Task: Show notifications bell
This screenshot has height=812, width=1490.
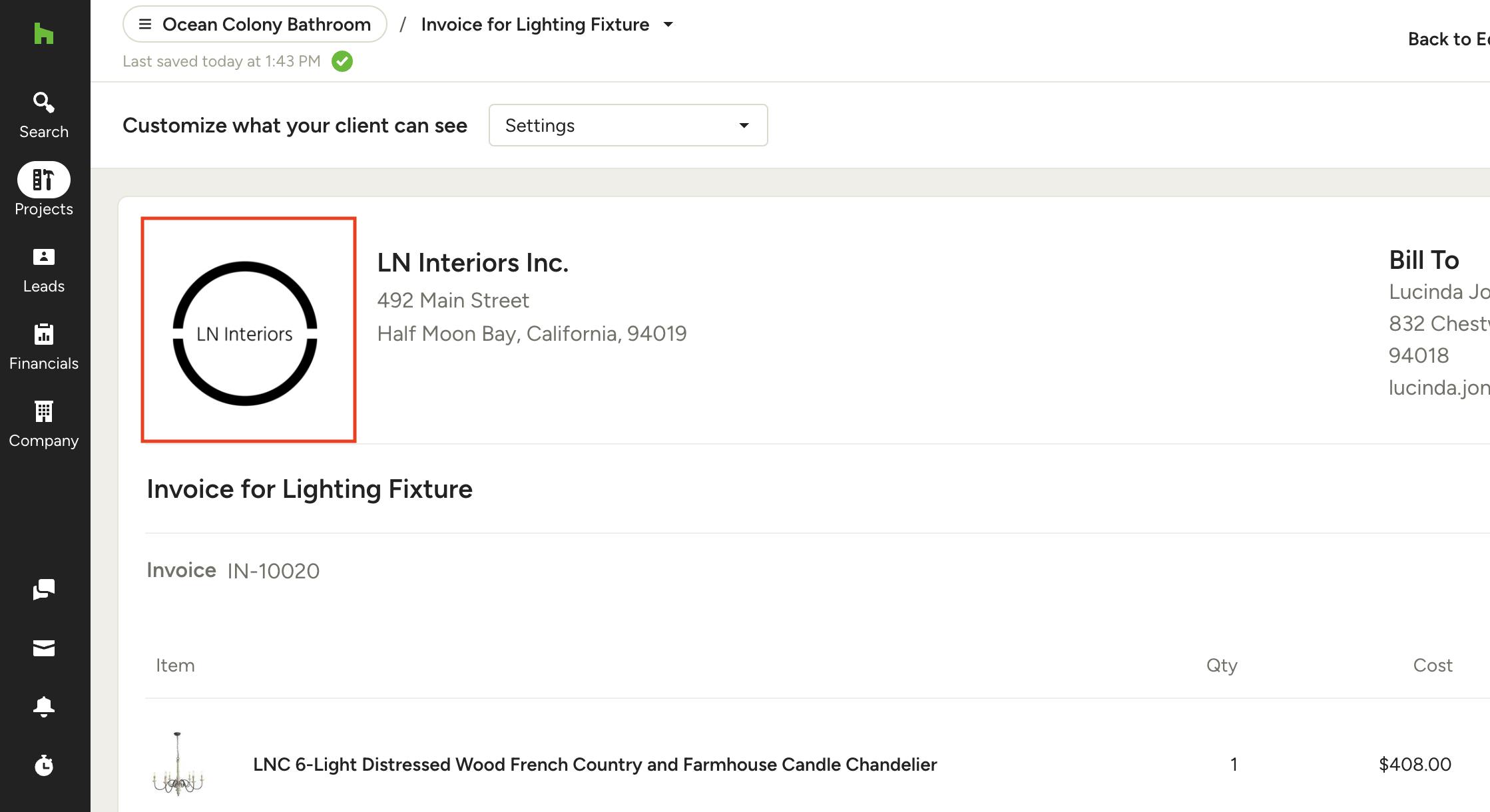Action: (44, 706)
